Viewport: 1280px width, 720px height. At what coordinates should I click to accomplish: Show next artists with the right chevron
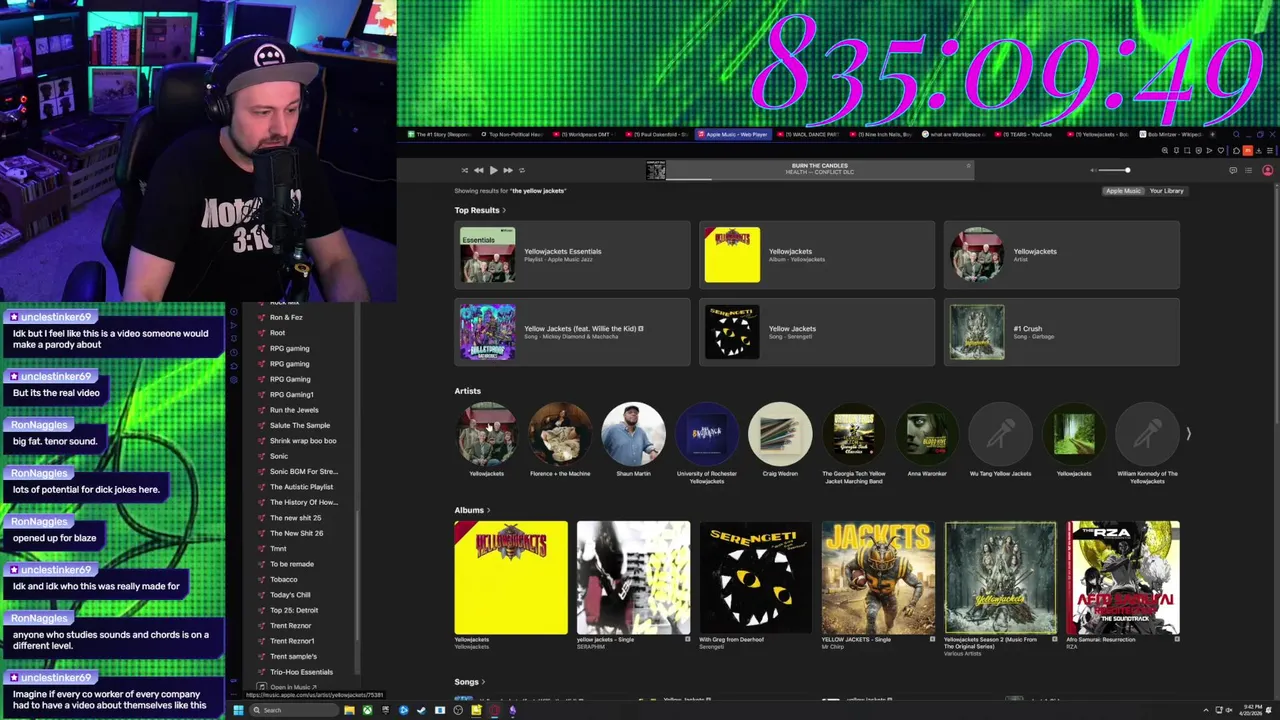[1188, 434]
